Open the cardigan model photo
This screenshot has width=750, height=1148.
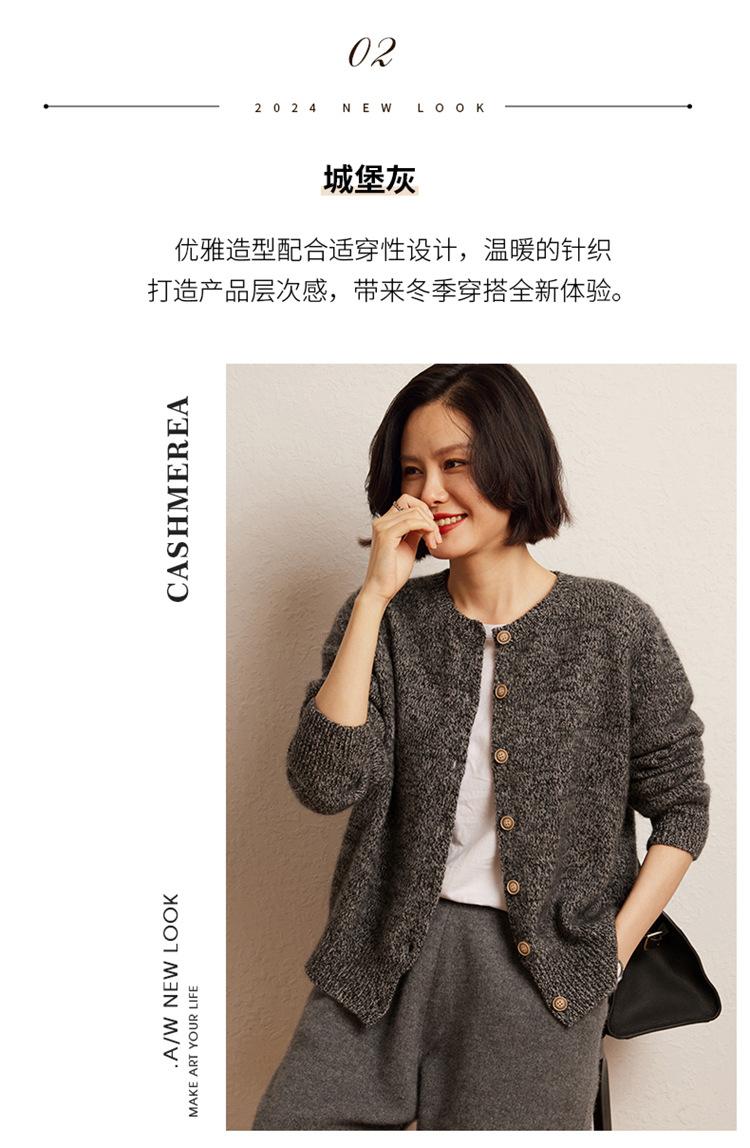(x=481, y=747)
